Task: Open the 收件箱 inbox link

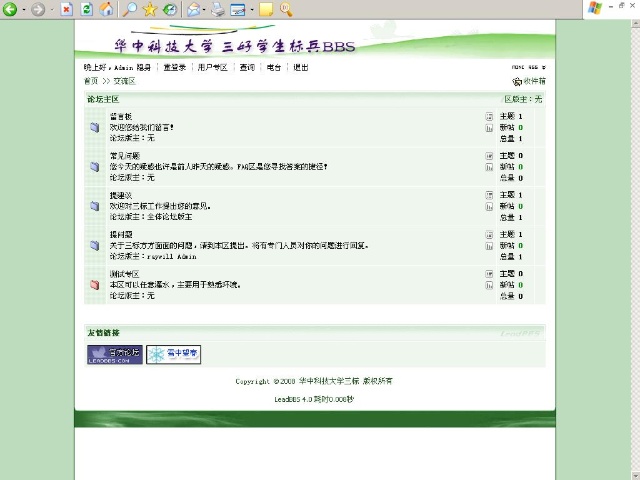Action: point(534,81)
